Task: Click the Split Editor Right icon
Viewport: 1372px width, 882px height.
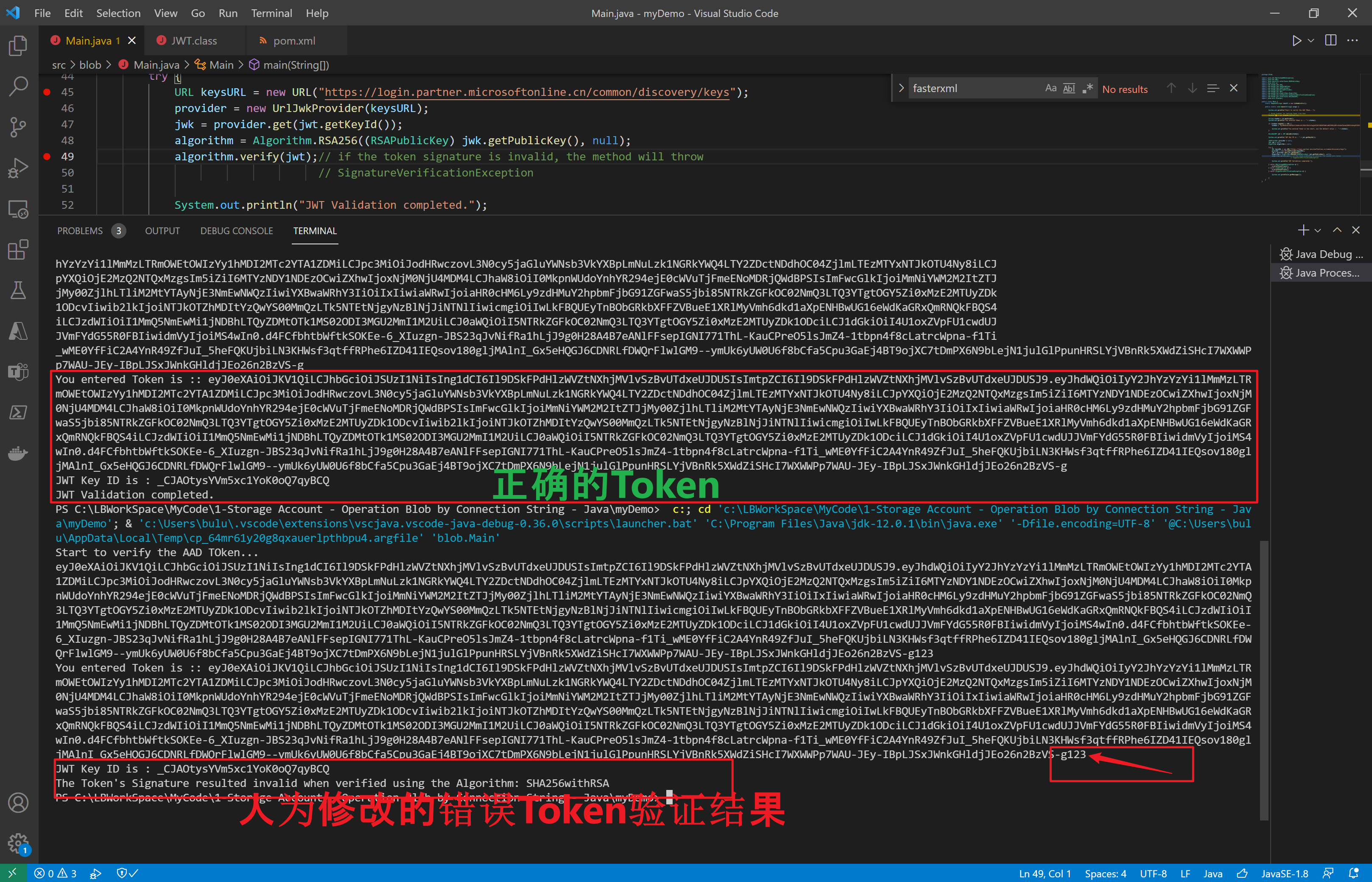Action: coord(1331,41)
